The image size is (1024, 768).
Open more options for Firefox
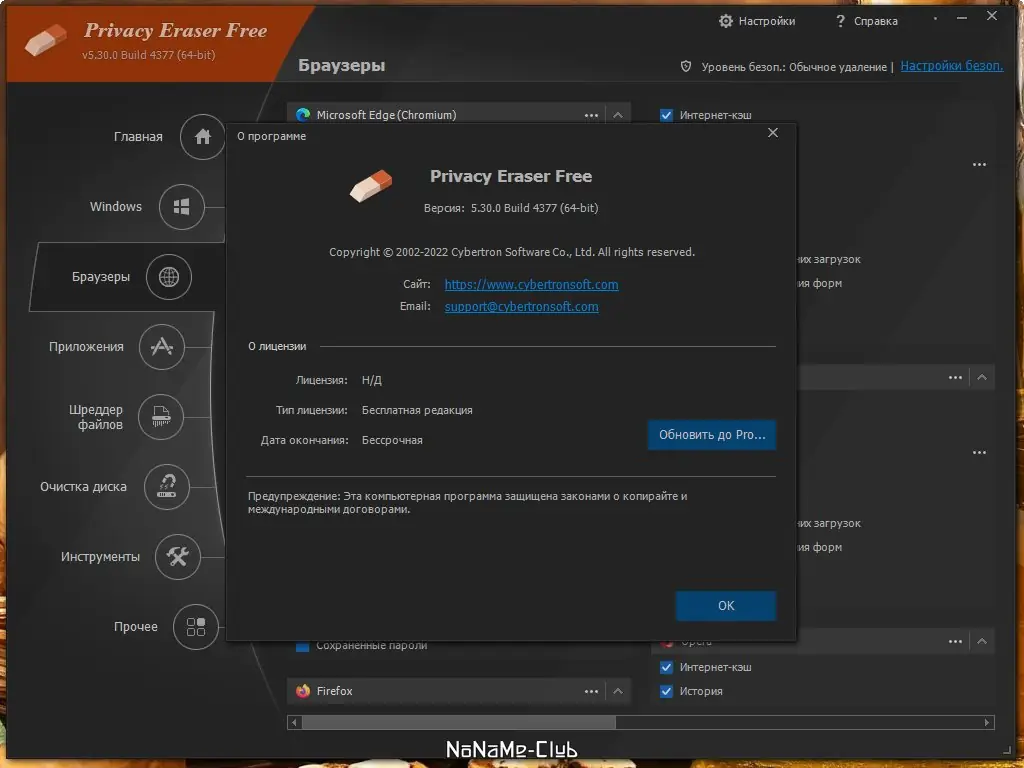591,691
